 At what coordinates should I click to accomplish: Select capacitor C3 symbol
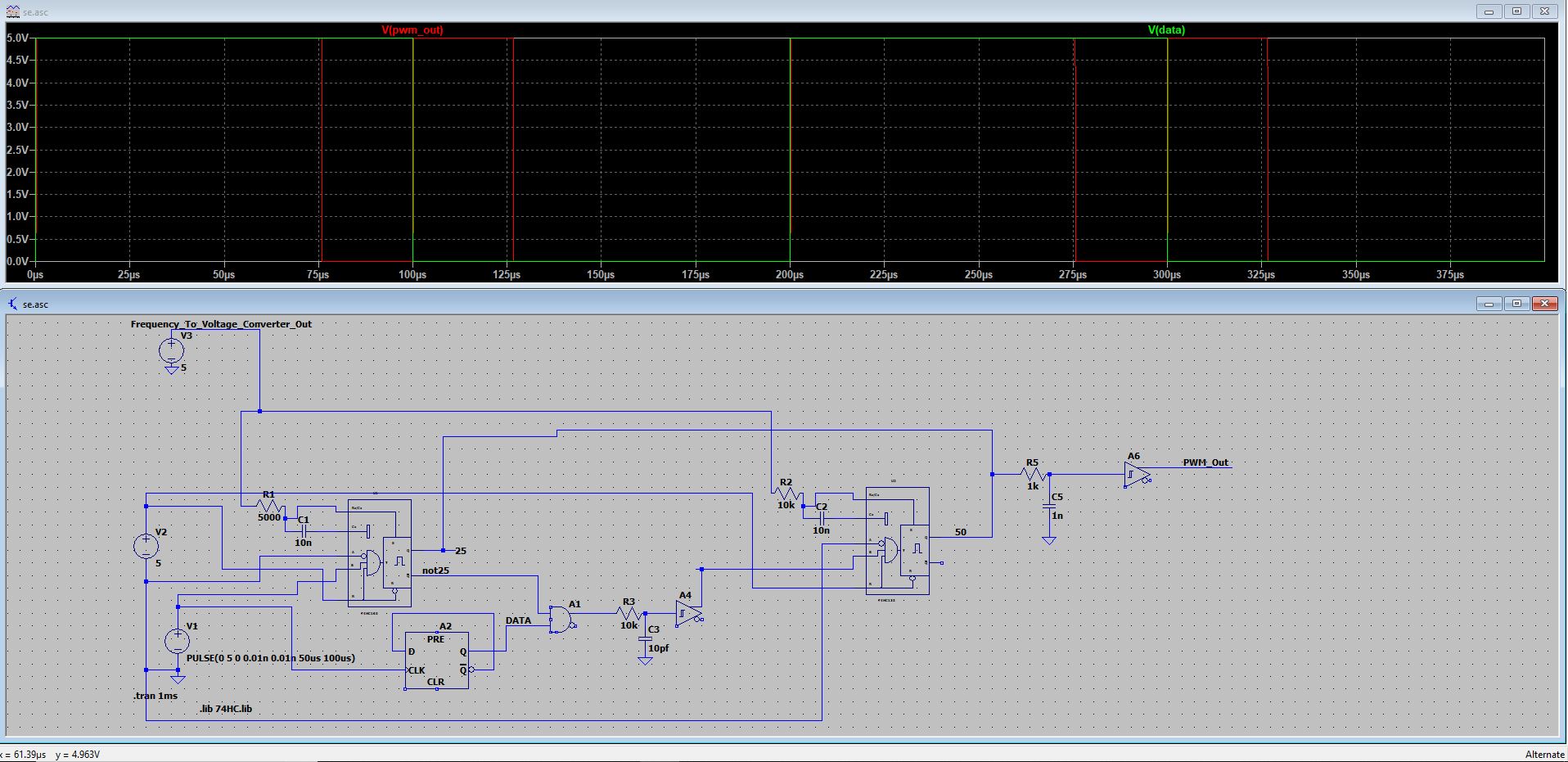click(x=645, y=639)
